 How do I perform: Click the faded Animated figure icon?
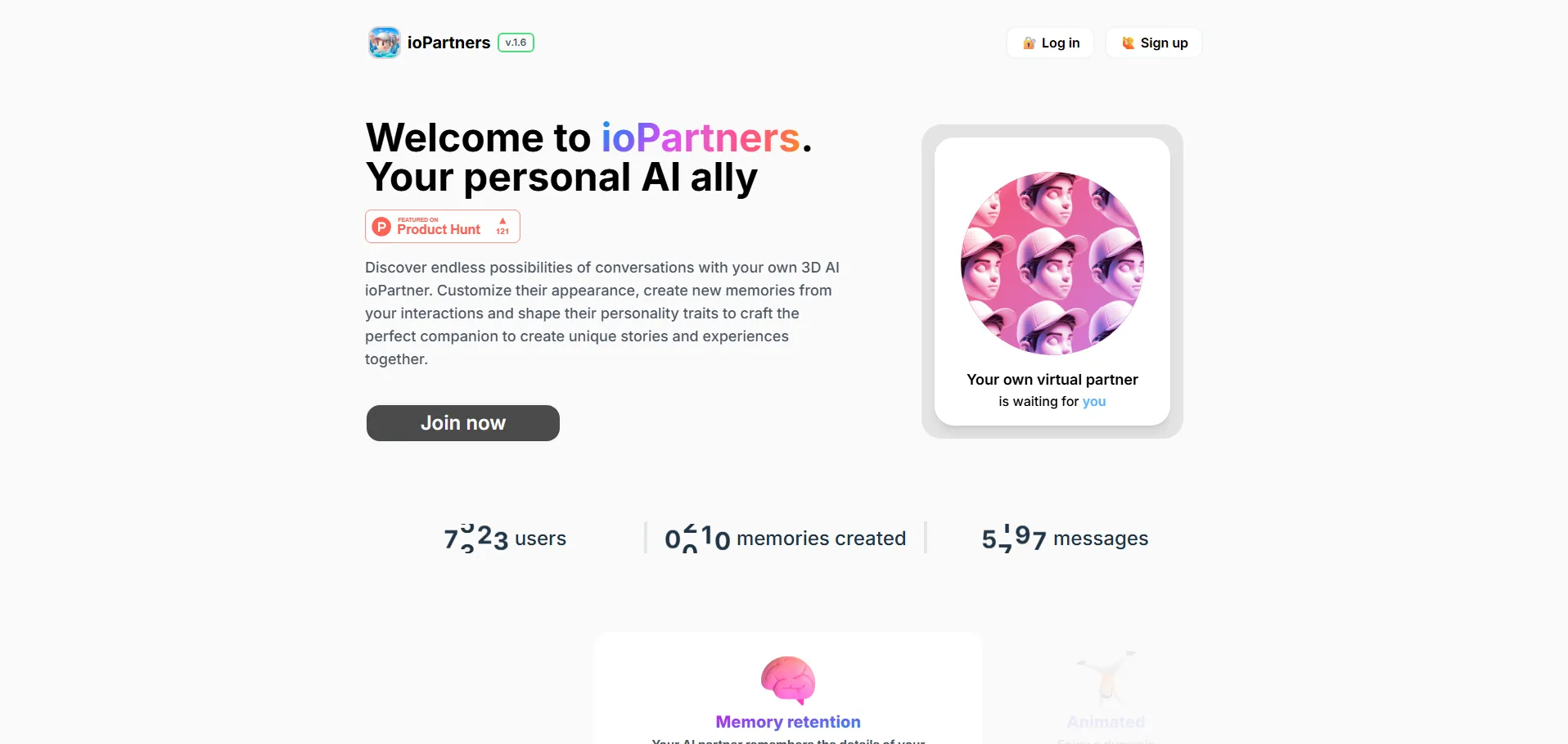[1106, 678]
